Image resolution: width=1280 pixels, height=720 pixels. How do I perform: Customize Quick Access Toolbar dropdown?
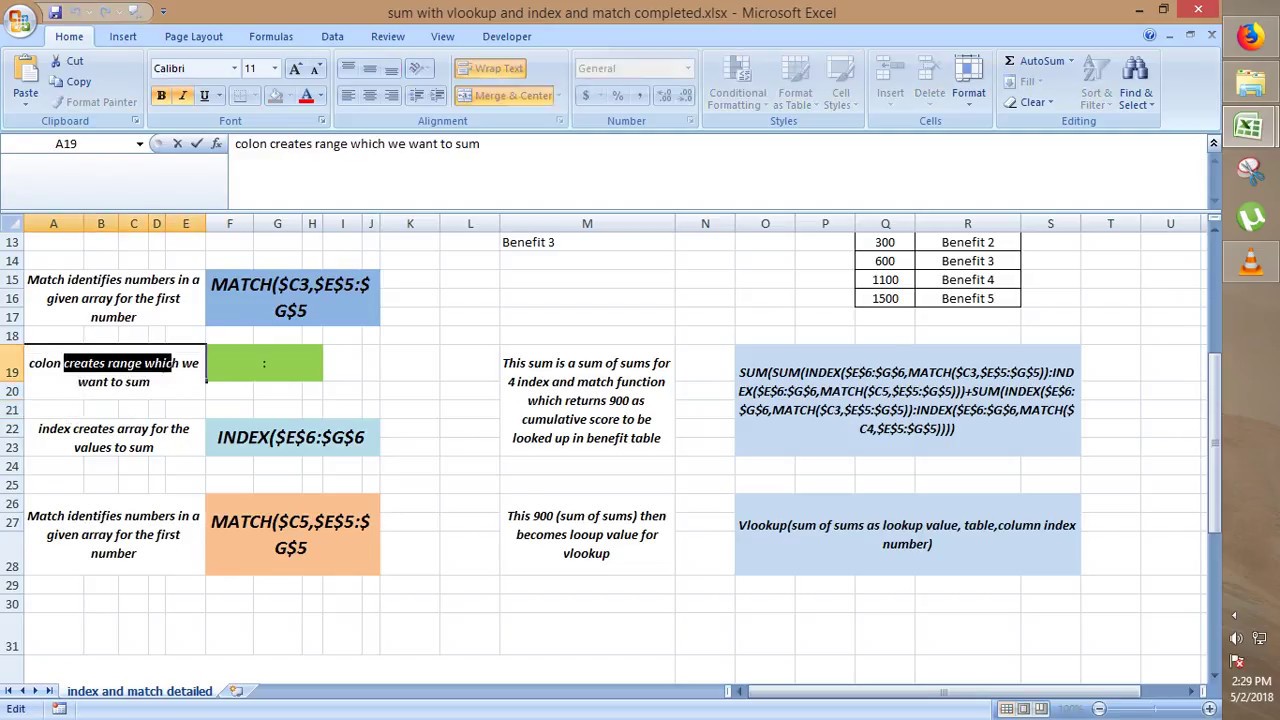(164, 12)
